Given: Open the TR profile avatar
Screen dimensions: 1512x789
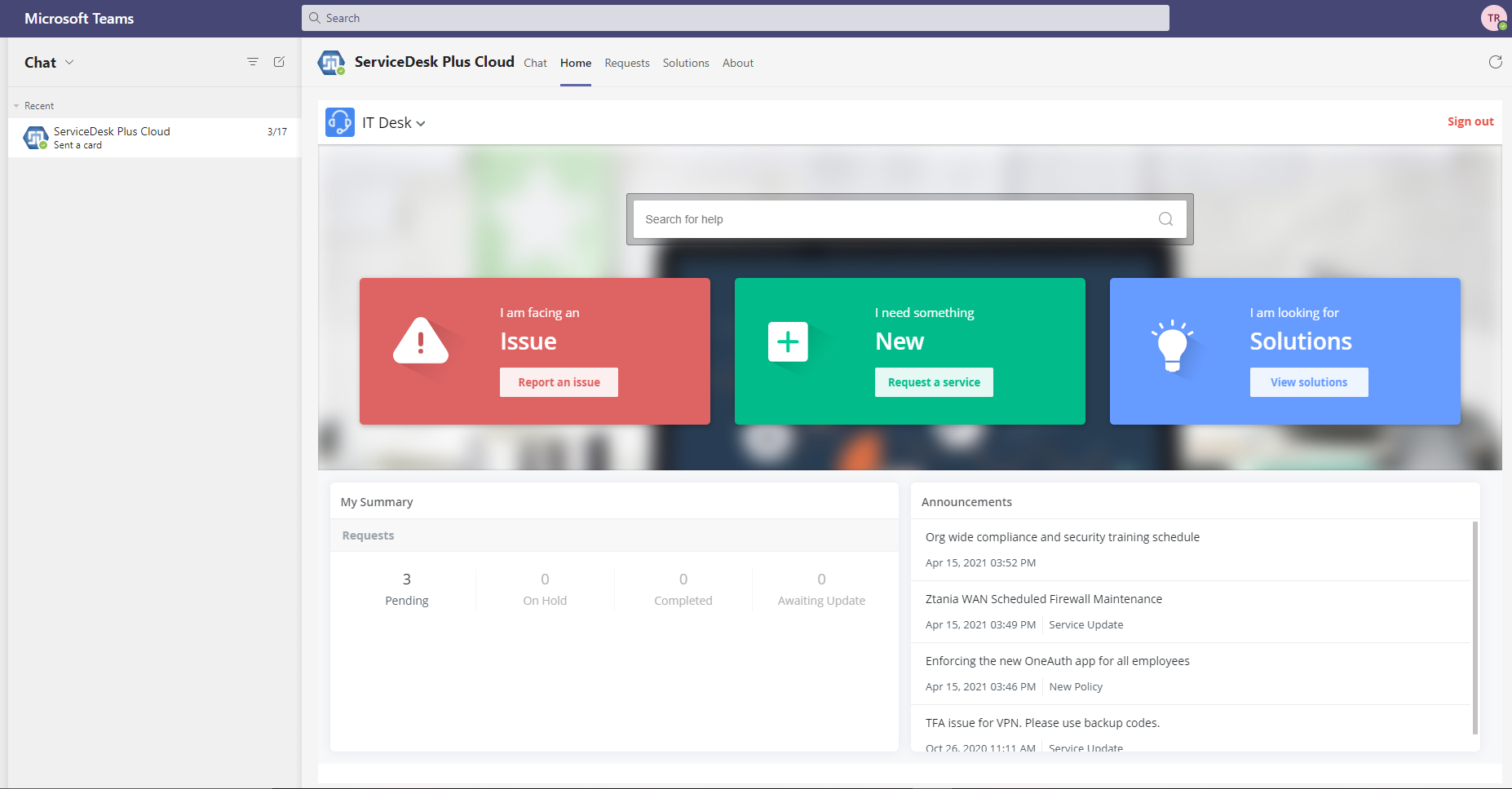Looking at the screenshot, I should tap(1493, 18).
